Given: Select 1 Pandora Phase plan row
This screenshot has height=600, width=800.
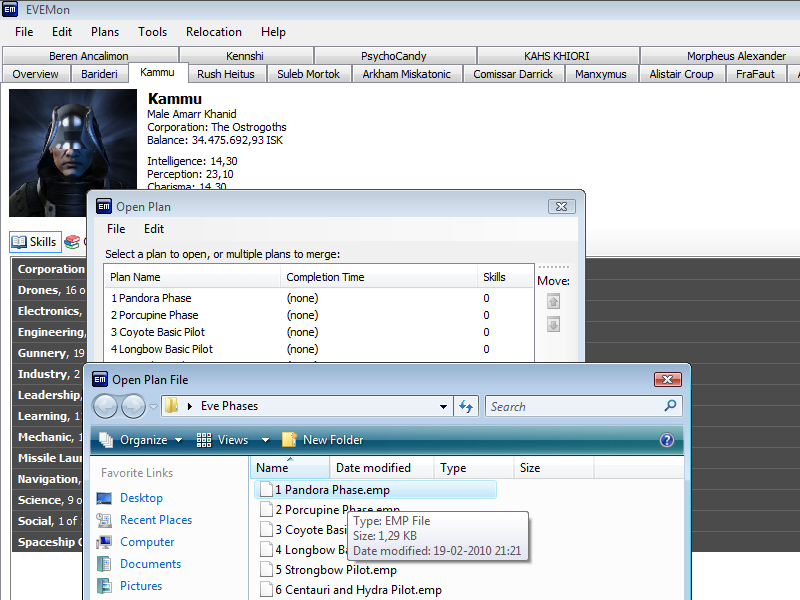Looking at the screenshot, I should coord(319,298).
